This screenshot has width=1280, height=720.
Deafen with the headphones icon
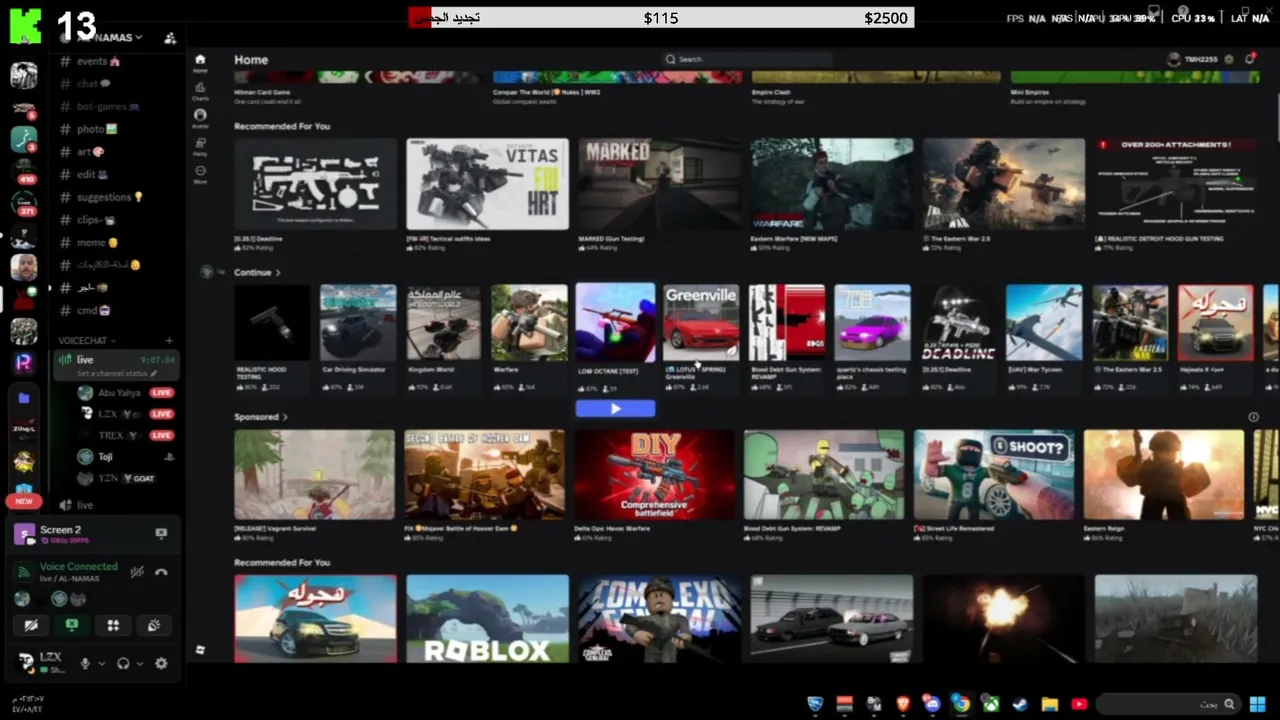(123, 663)
